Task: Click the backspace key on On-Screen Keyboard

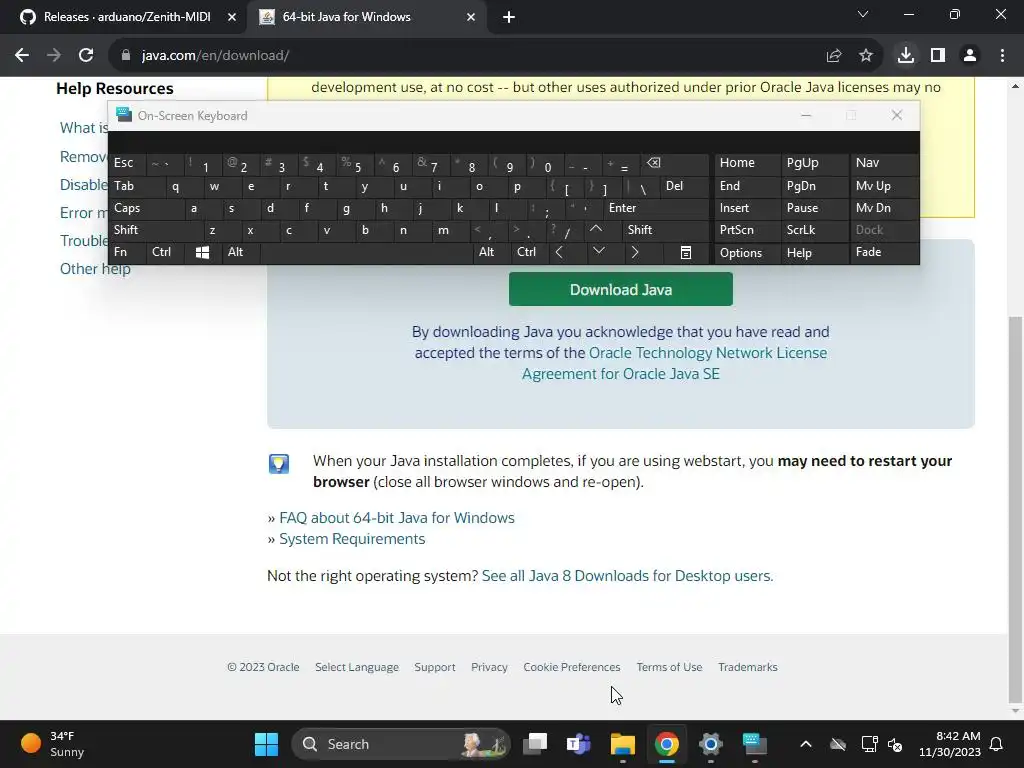Action: coord(673,163)
